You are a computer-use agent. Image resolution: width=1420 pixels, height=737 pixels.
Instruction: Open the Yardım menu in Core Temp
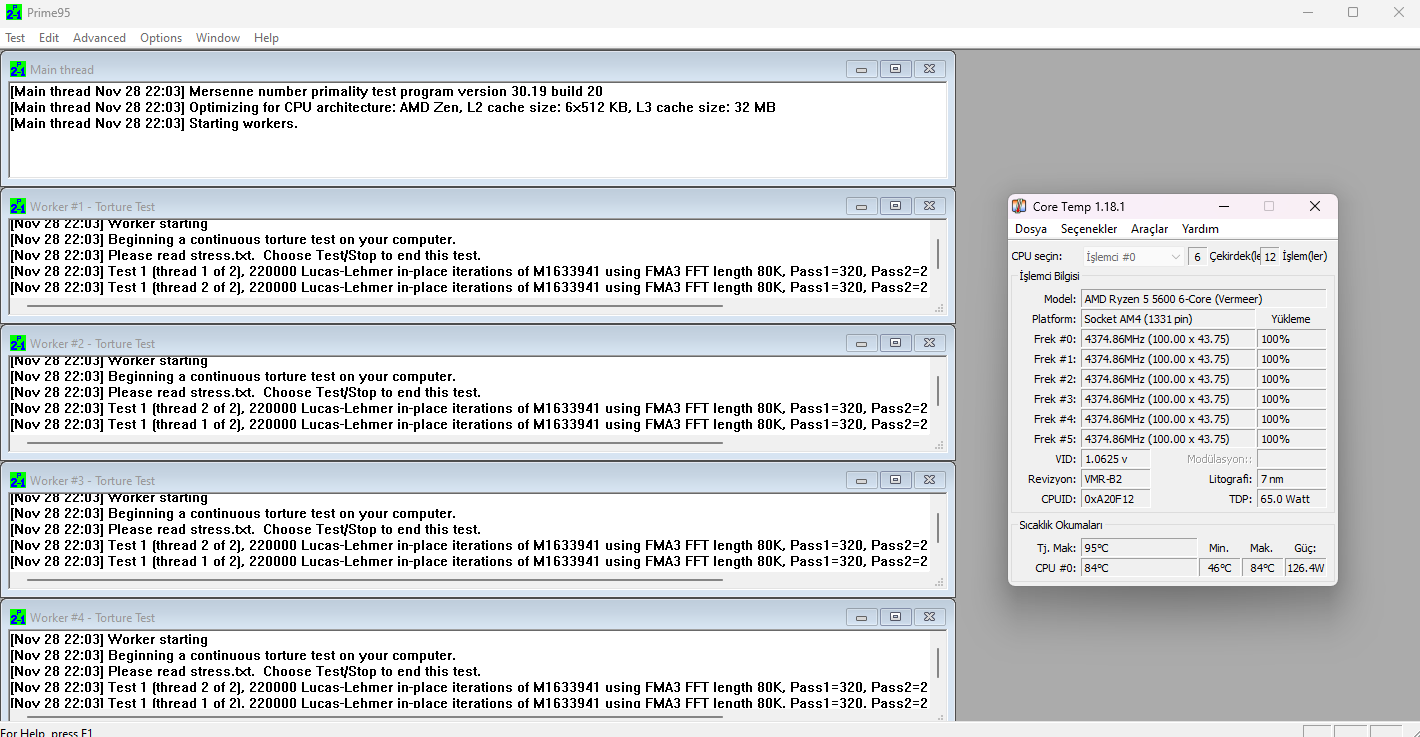tap(1200, 229)
